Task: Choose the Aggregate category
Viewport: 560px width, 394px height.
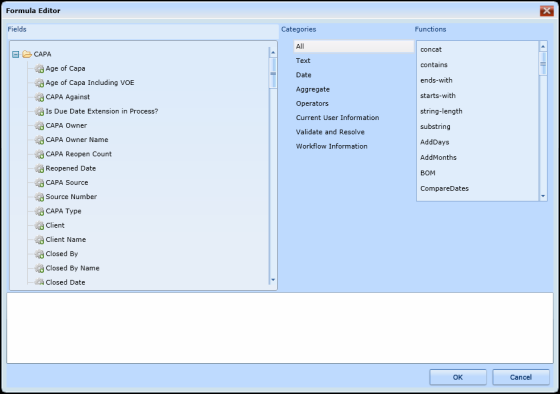Action: coord(312,89)
